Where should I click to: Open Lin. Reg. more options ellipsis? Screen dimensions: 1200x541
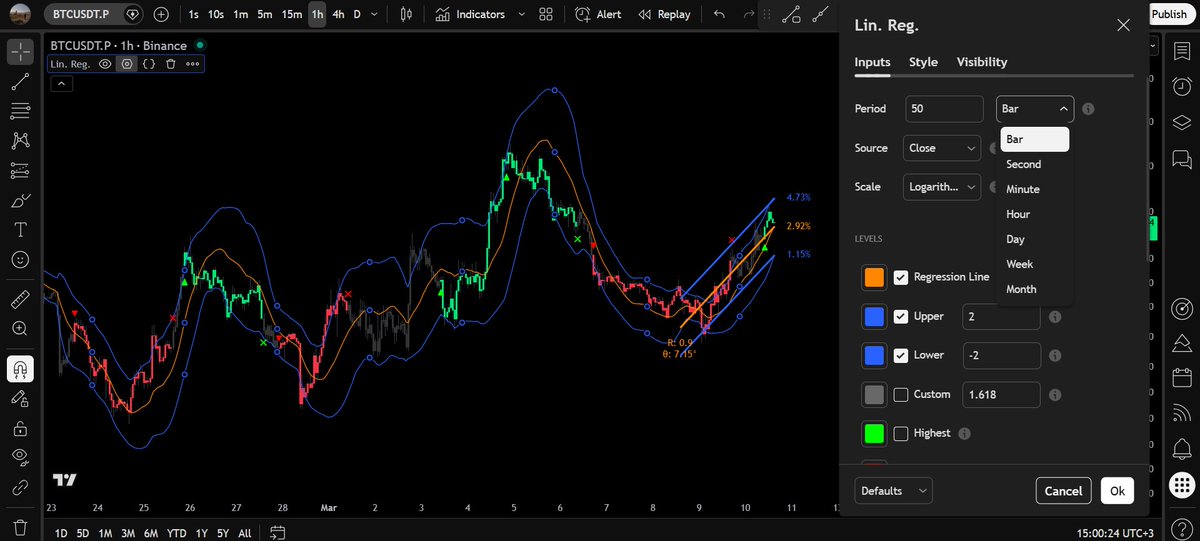coord(192,63)
